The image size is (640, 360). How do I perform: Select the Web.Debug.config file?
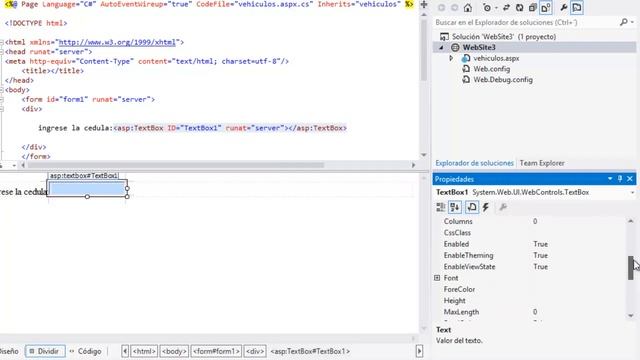(503, 80)
